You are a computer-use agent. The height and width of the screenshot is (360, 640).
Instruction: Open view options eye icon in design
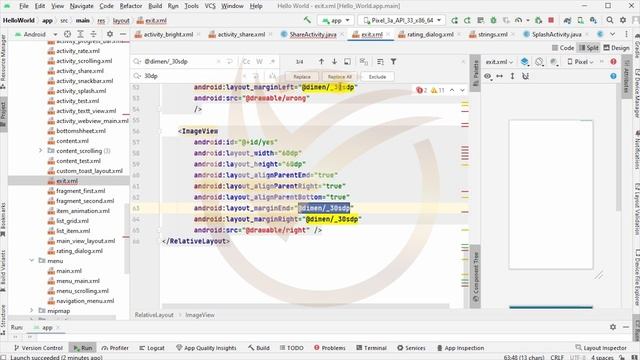click(x=488, y=76)
